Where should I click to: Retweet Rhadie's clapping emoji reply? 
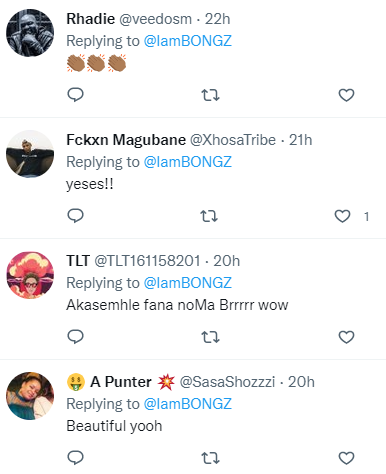pos(210,95)
